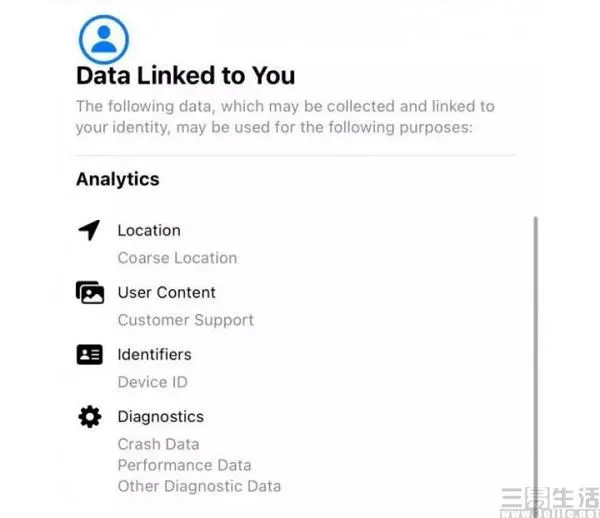Click the Identifiers ID card icon
The image size is (600, 518).
[x=90, y=355]
